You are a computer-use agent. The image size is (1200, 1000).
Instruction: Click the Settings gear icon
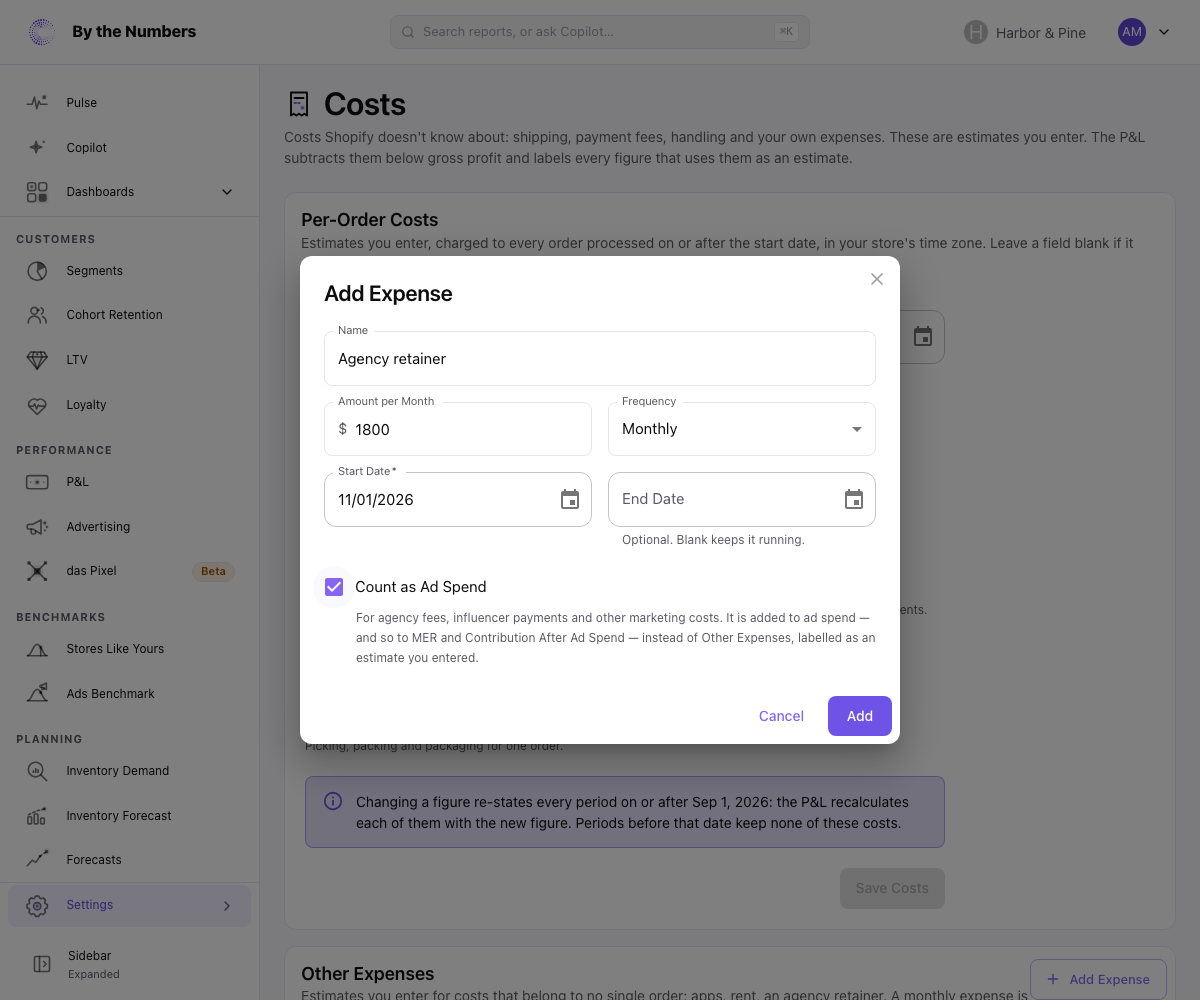37,905
